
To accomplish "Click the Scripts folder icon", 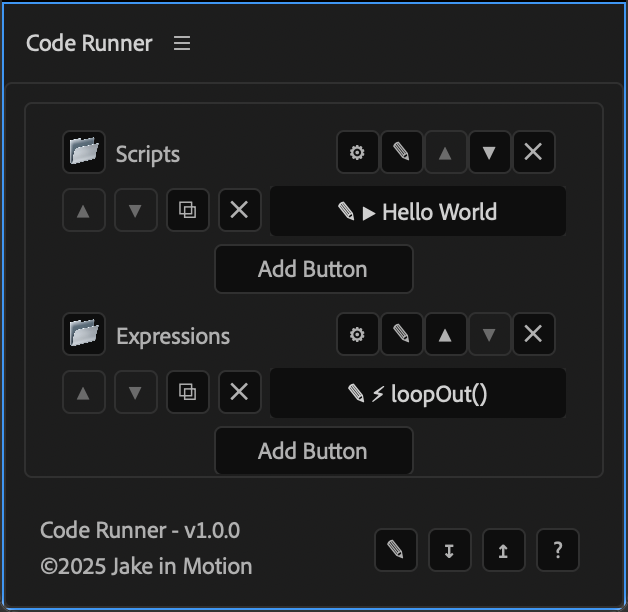I will coord(84,152).
